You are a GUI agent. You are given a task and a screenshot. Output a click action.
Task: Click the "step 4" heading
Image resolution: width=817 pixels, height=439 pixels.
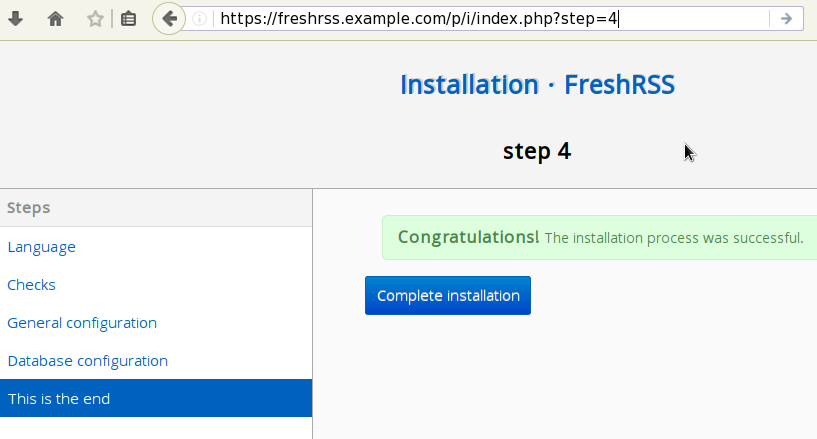(537, 151)
